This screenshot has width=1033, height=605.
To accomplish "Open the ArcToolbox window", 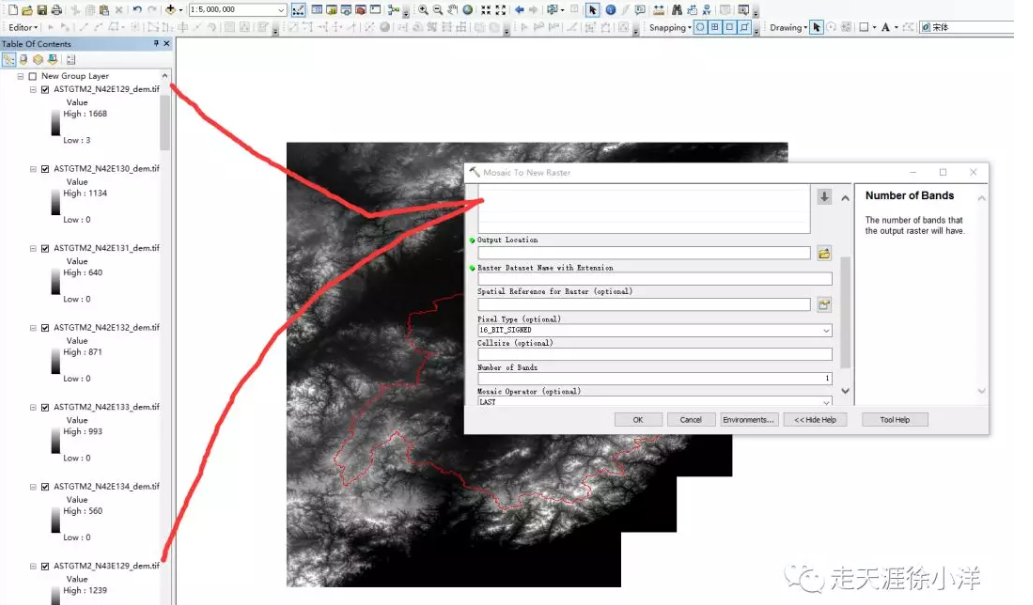I will tap(359, 8).
